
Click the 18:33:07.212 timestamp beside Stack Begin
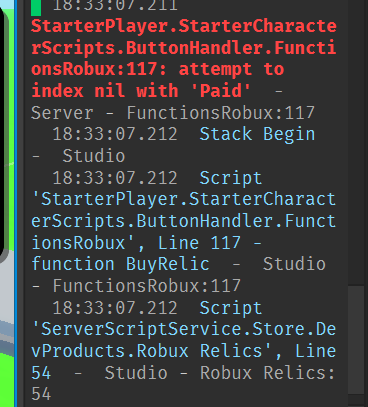pos(115,134)
